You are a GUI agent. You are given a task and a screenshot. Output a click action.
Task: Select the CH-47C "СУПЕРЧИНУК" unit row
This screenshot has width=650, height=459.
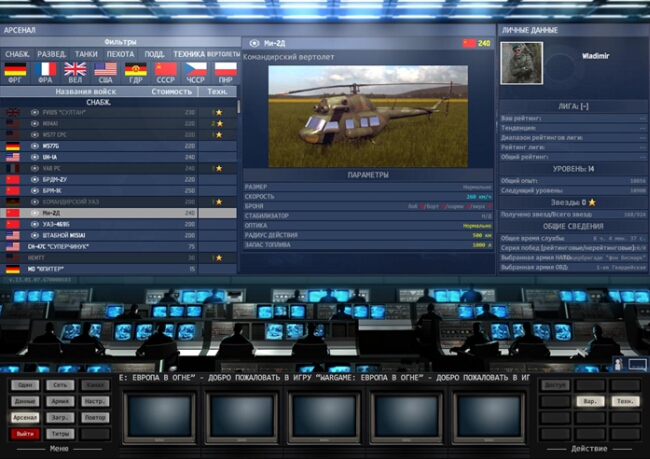point(119,247)
